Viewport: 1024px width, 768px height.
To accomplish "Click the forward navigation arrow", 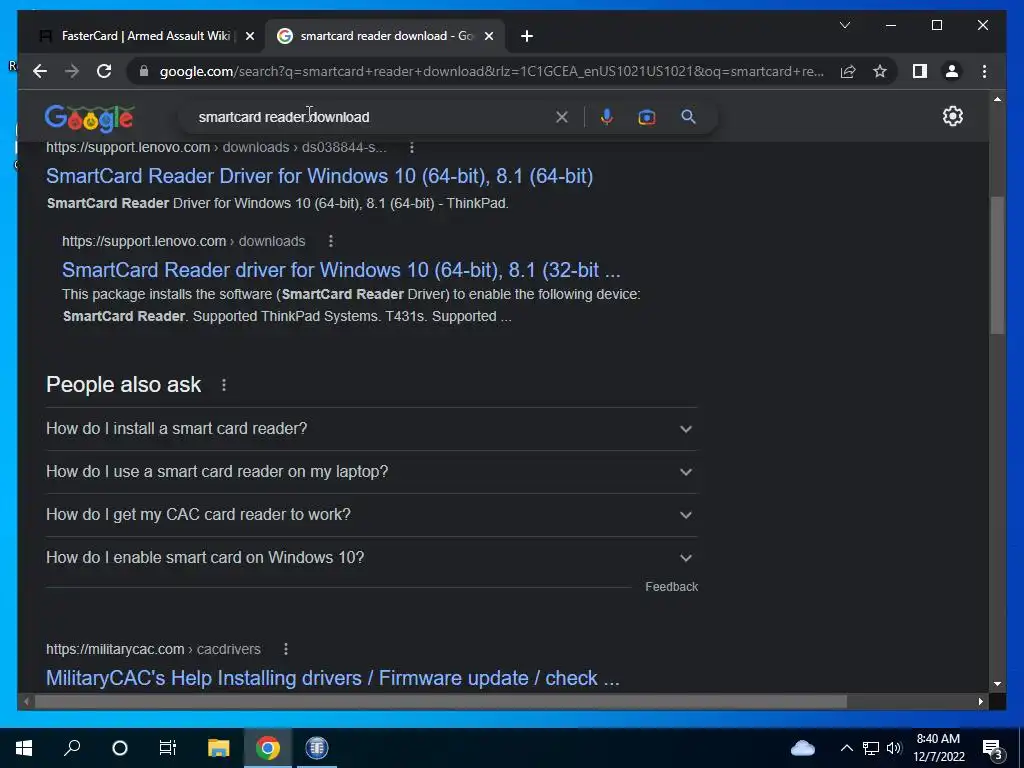I will pos(72,71).
